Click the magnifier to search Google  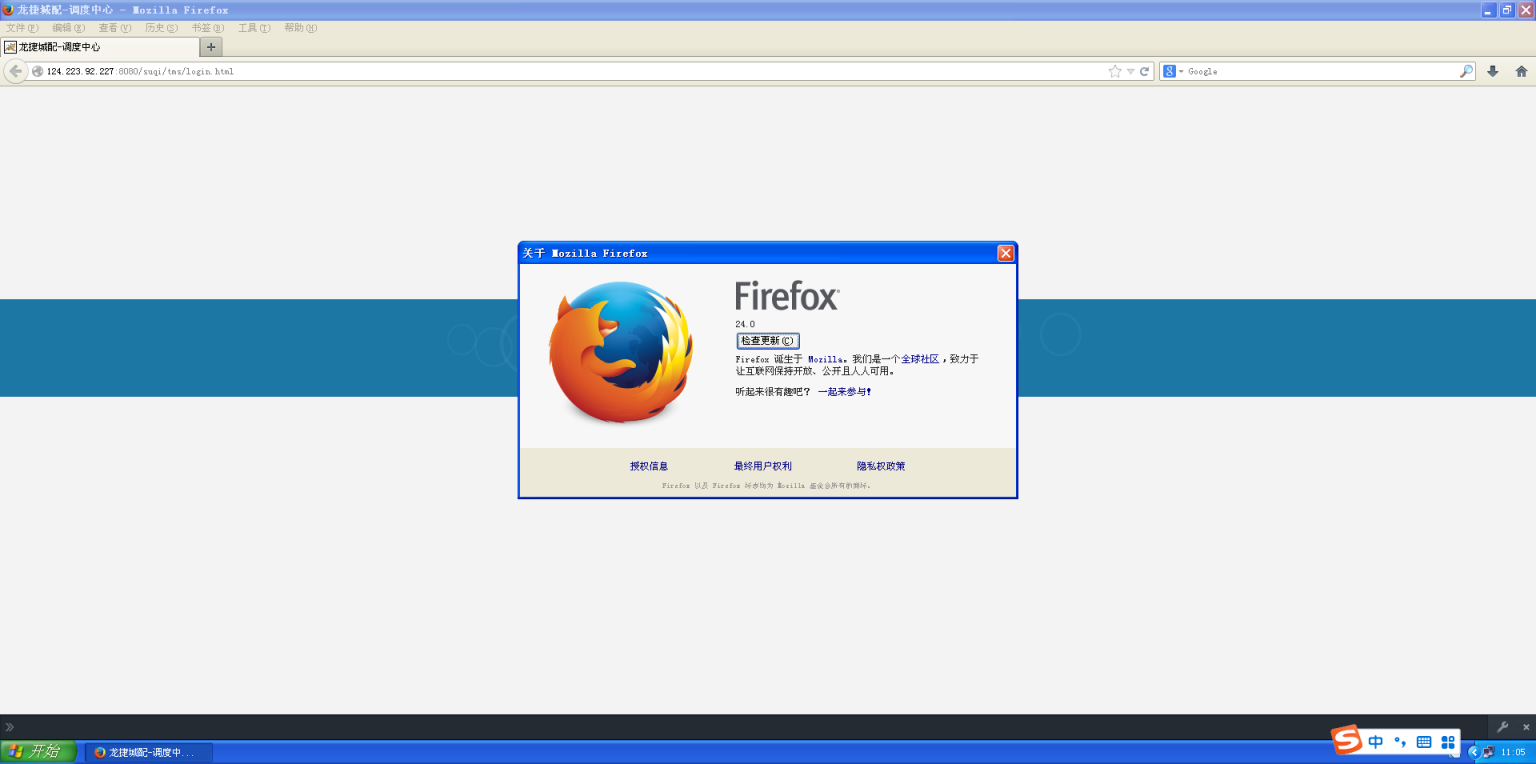[1464, 71]
